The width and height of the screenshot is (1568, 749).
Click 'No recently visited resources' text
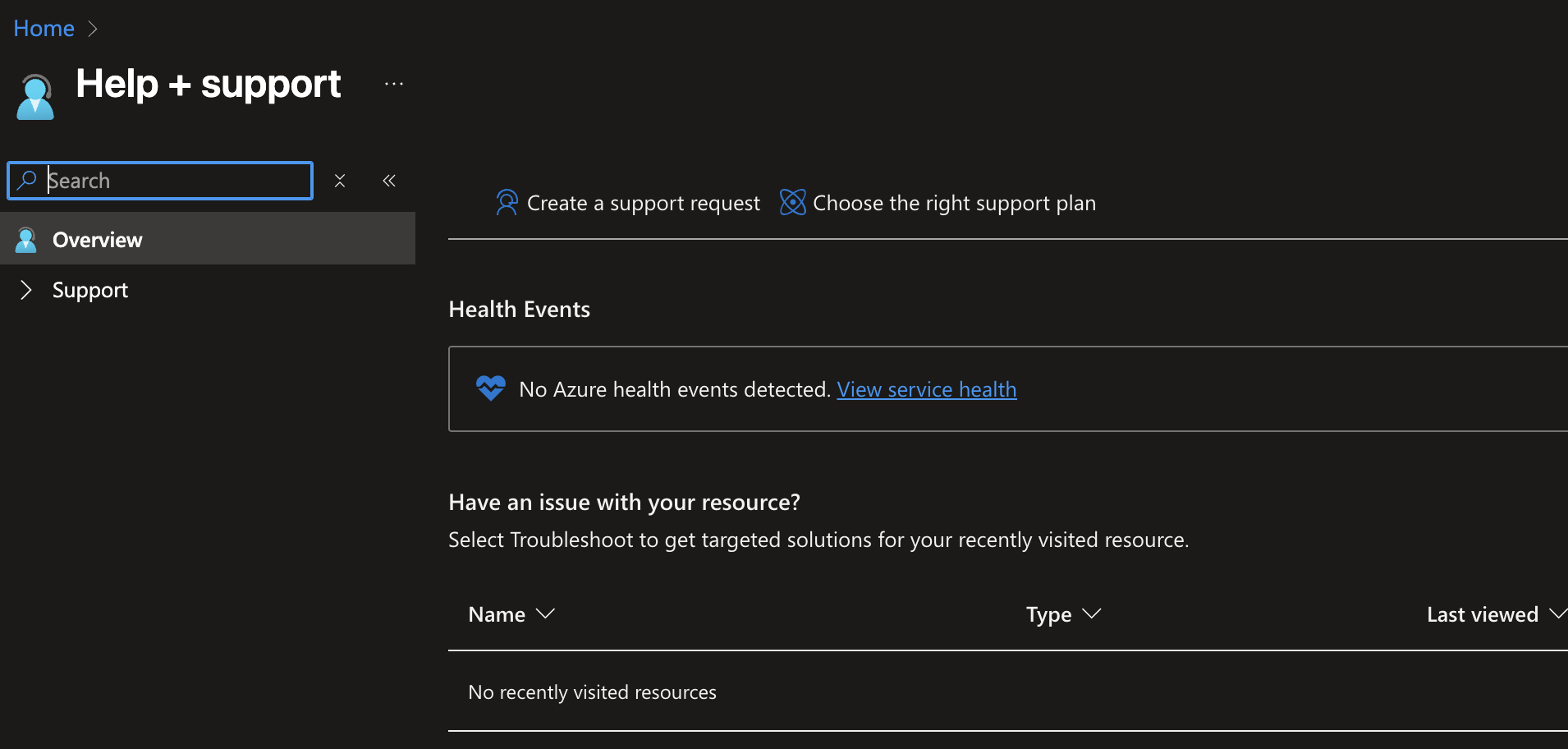[592, 692]
